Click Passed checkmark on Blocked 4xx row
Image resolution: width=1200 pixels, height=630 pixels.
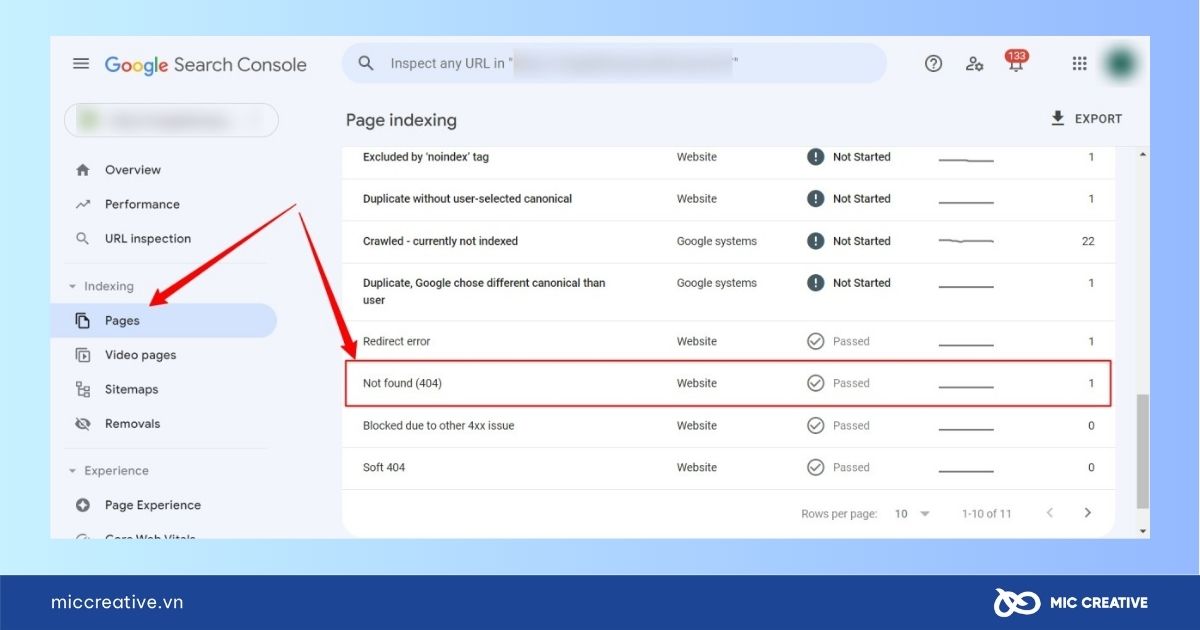click(815, 425)
